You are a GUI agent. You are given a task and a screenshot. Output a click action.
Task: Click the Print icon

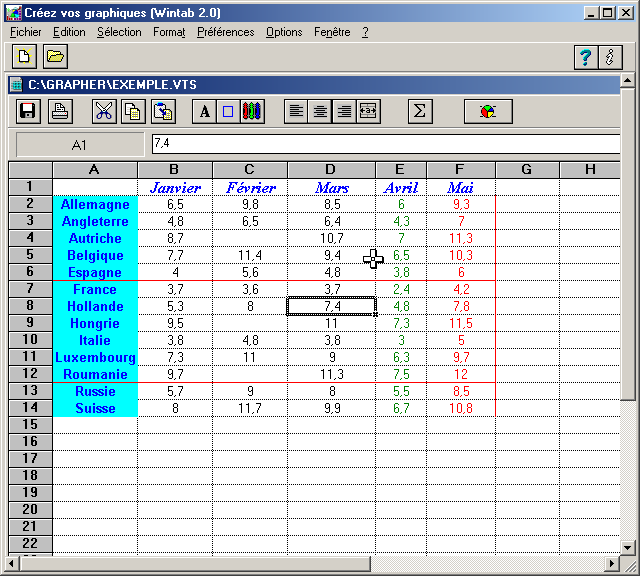60,111
